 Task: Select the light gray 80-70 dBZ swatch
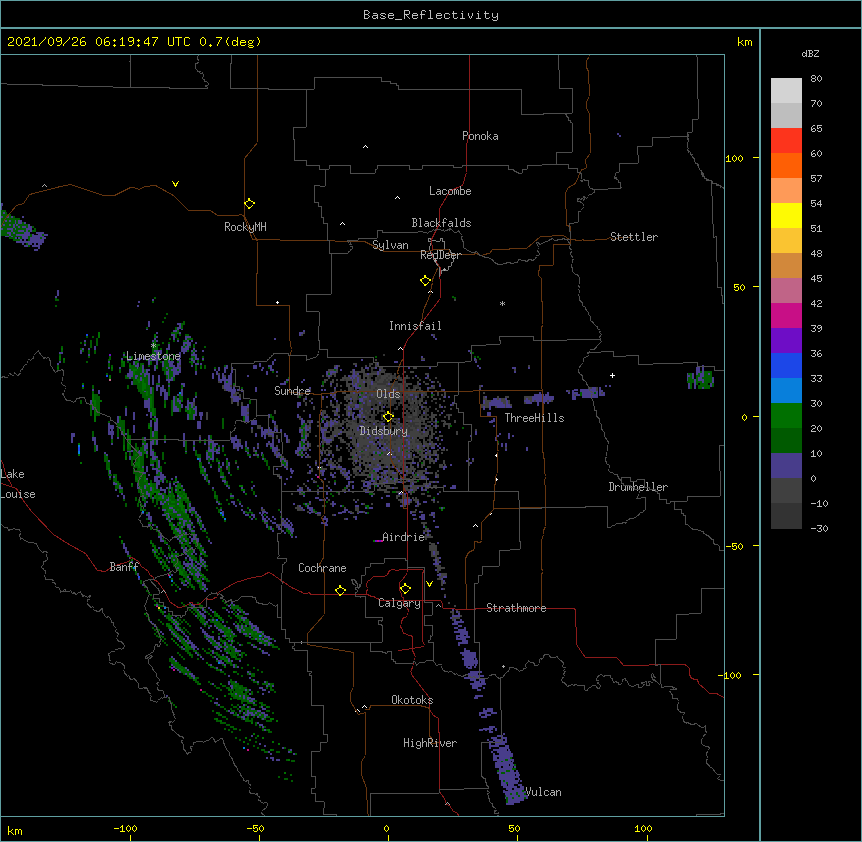coord(786,90)
